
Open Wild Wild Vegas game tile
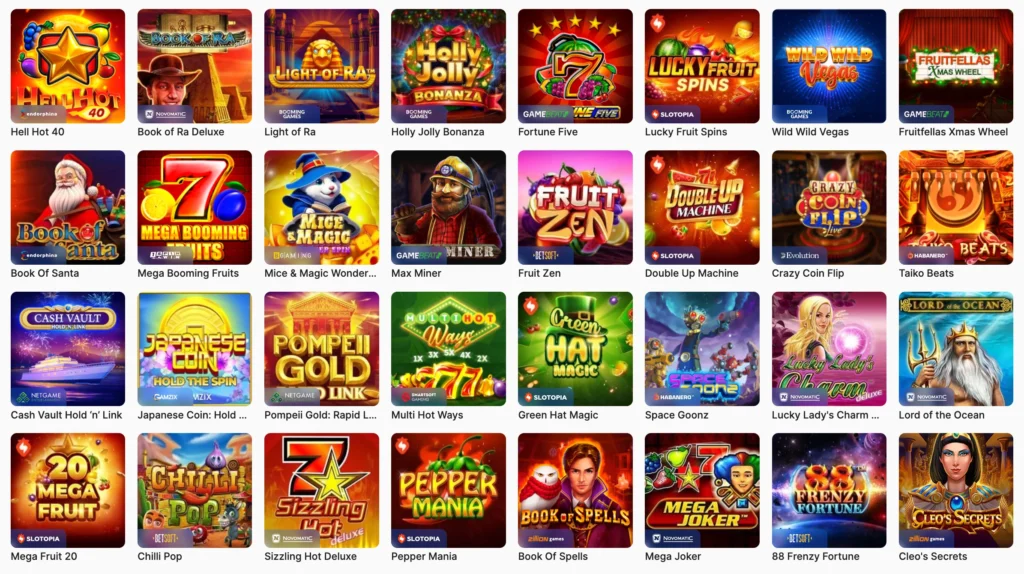829,66
